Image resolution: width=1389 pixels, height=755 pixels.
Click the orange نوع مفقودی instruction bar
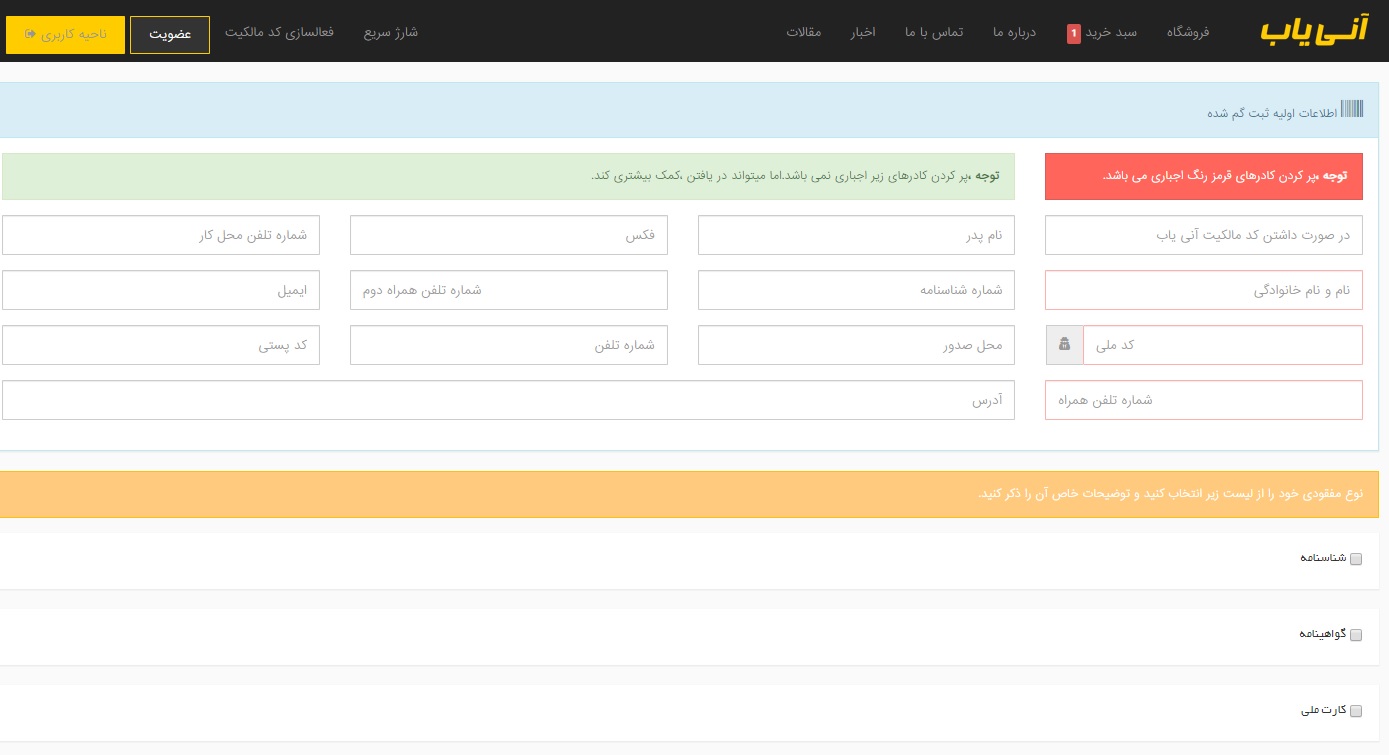click(x=689, y=494)
